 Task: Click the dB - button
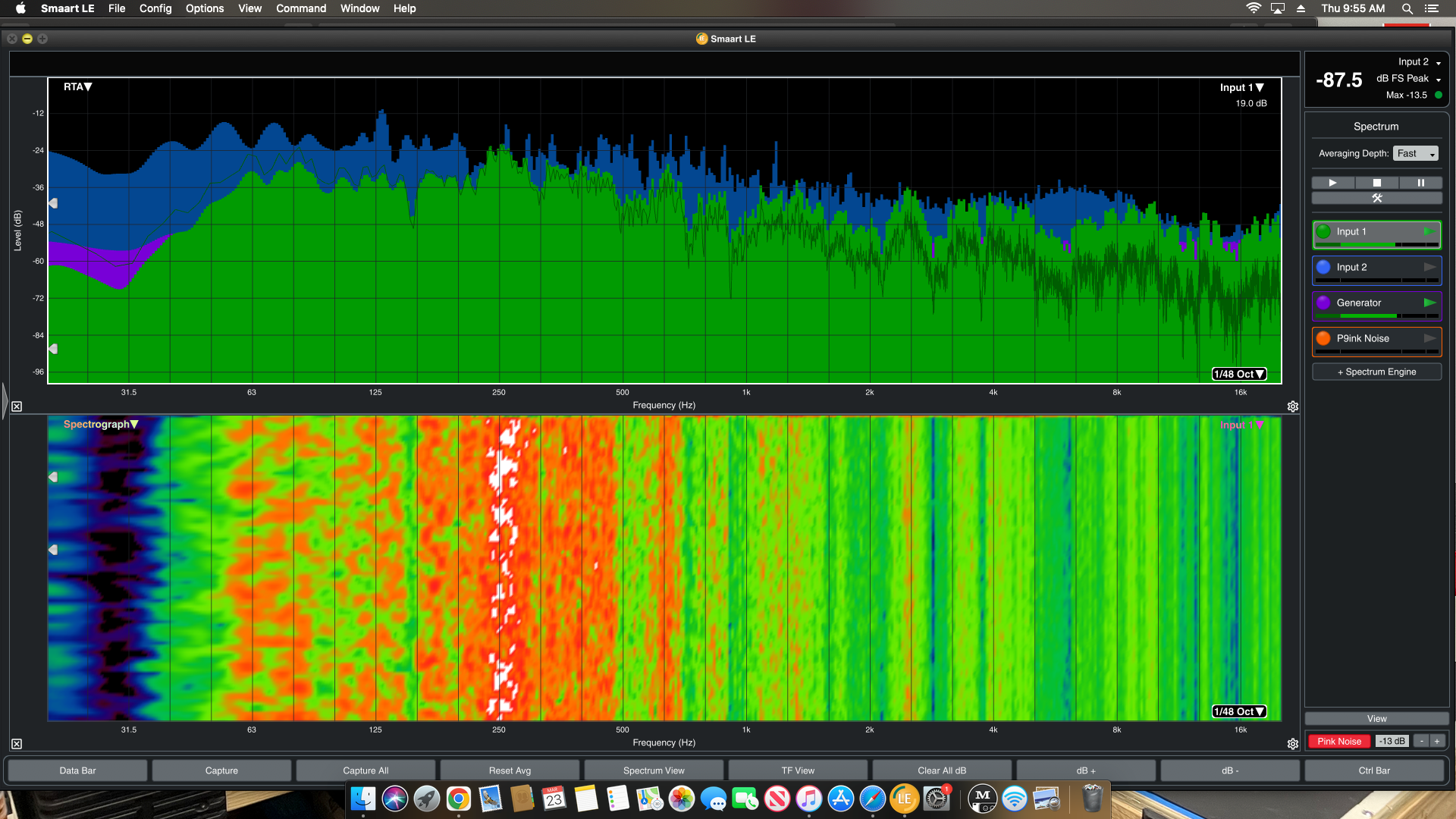coord(1230,770)
